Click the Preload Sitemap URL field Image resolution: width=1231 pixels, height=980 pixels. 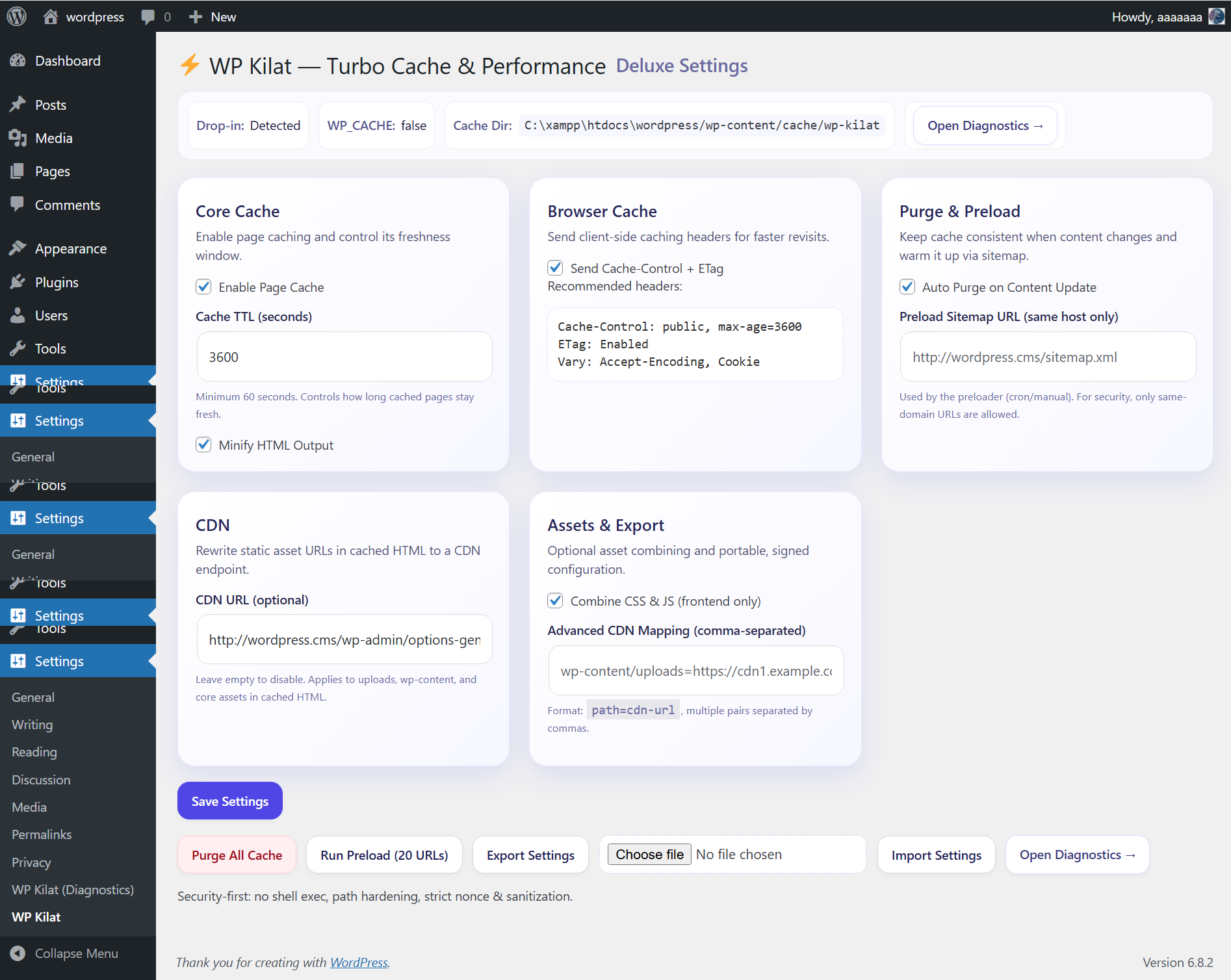(x=1048, y=357)
